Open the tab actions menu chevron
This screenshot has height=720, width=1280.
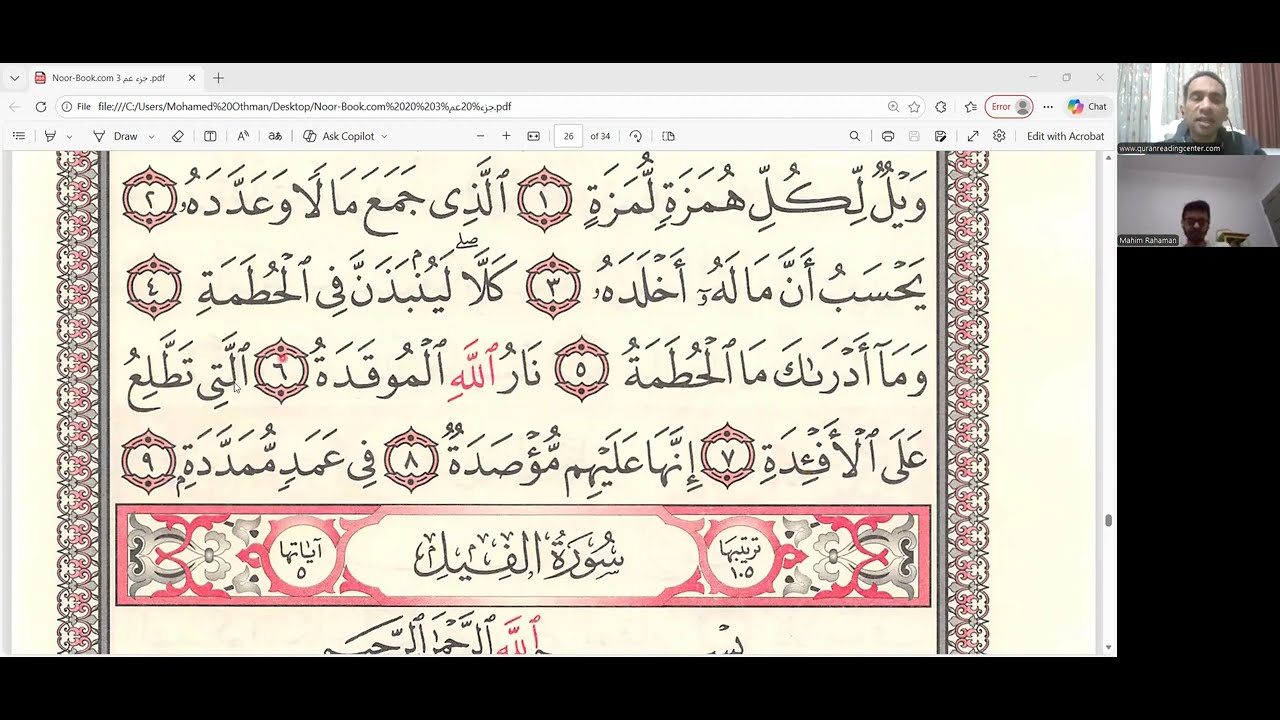pos(14,77)
